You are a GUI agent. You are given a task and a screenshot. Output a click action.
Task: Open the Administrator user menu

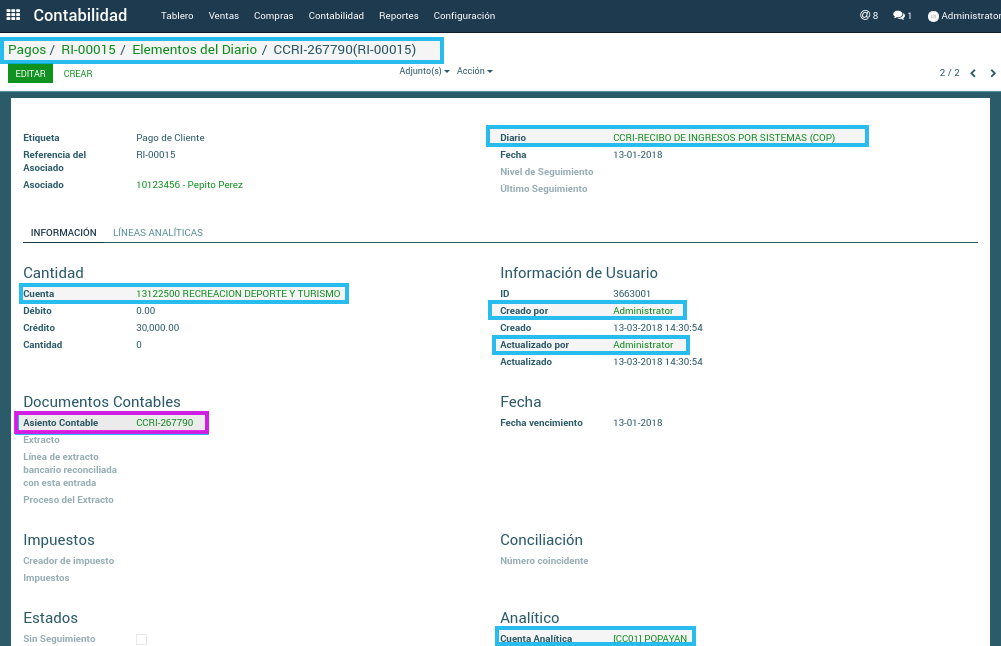963,16
